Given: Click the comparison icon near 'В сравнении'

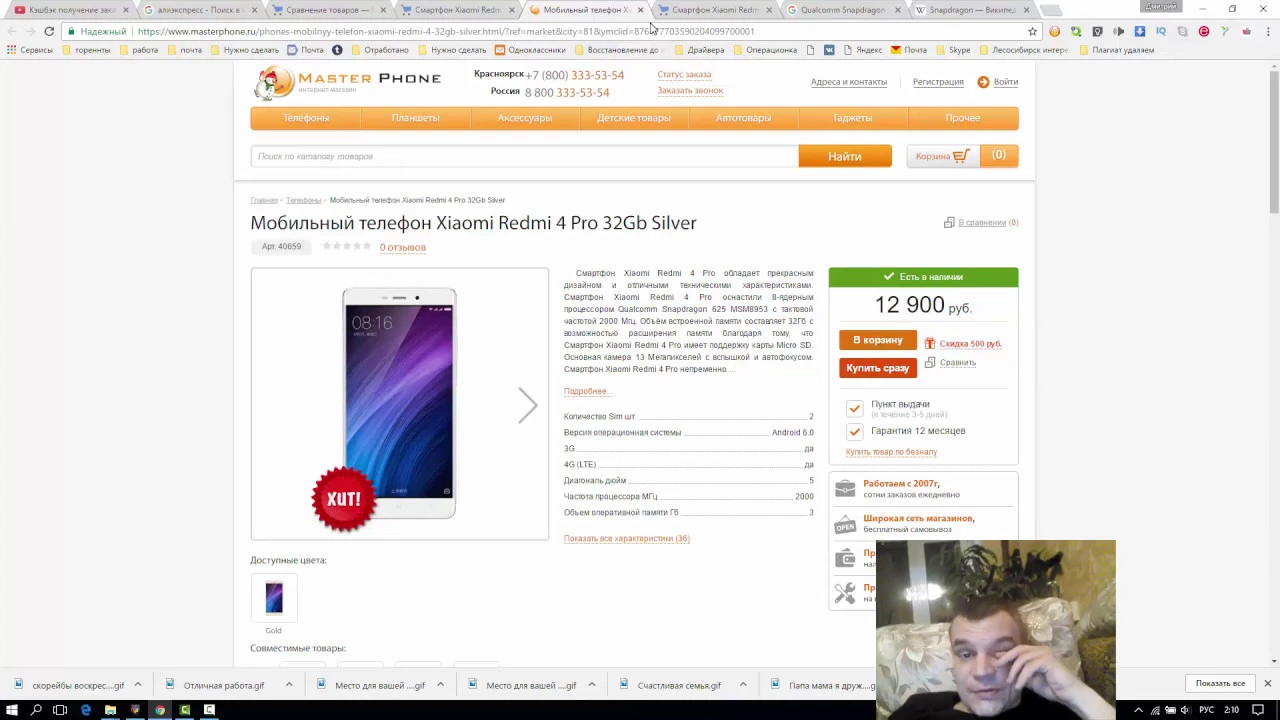Looking at the screenshot, I should coord(949,222).
